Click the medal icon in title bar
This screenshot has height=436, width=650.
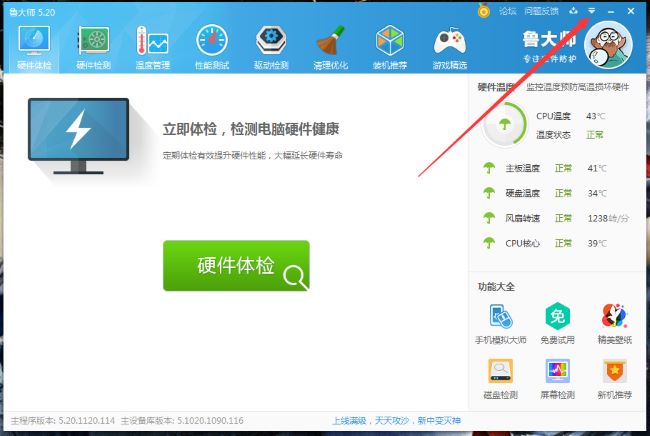point(483,11)
